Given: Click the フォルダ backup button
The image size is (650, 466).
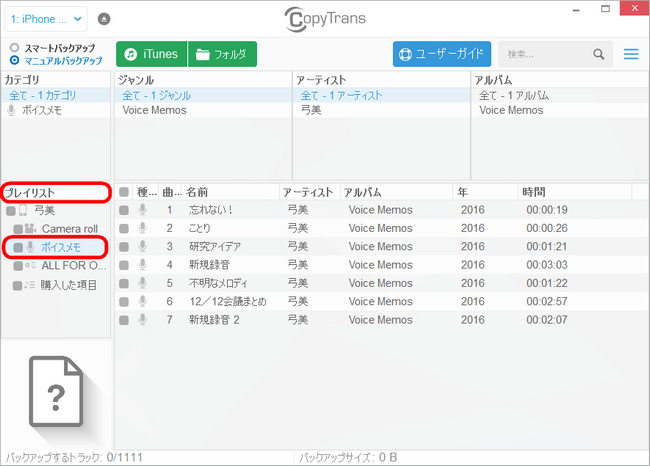Looking at the screenshot, I should tap(222, 54).
